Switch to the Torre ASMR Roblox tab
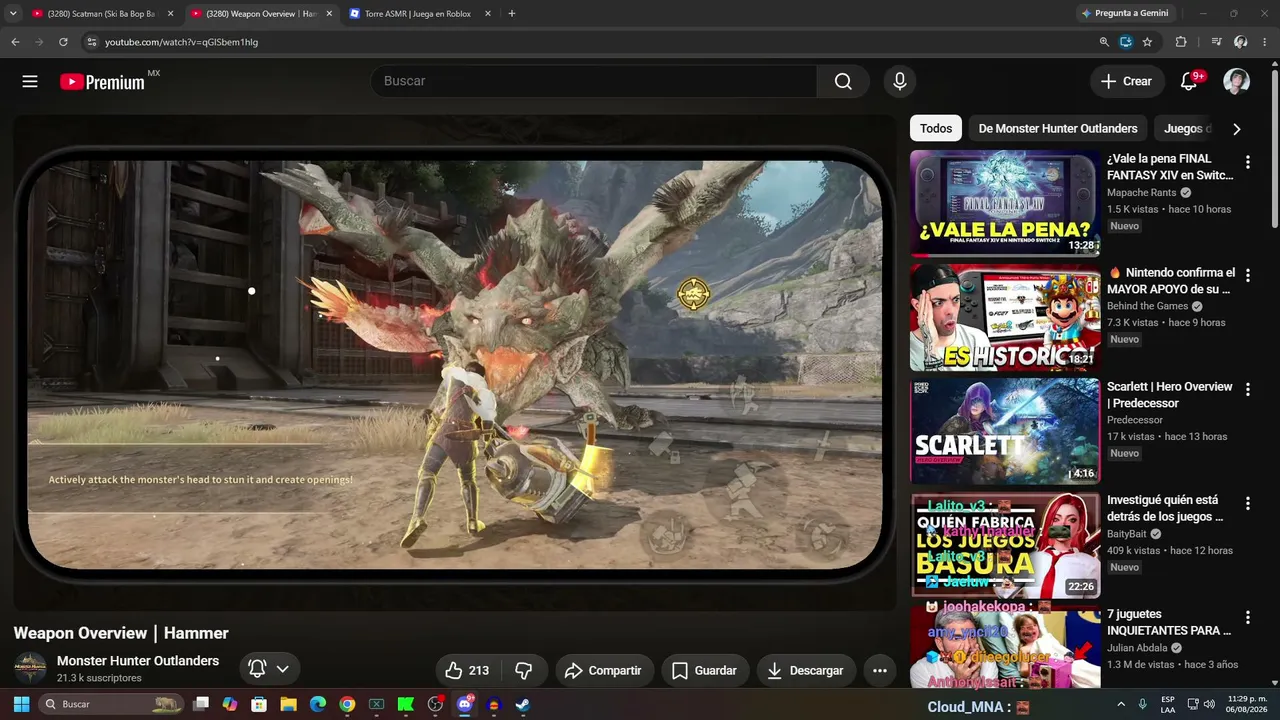Image resolution: width=1280 pixels, height=720 pixels. click(x=420, y=14)
